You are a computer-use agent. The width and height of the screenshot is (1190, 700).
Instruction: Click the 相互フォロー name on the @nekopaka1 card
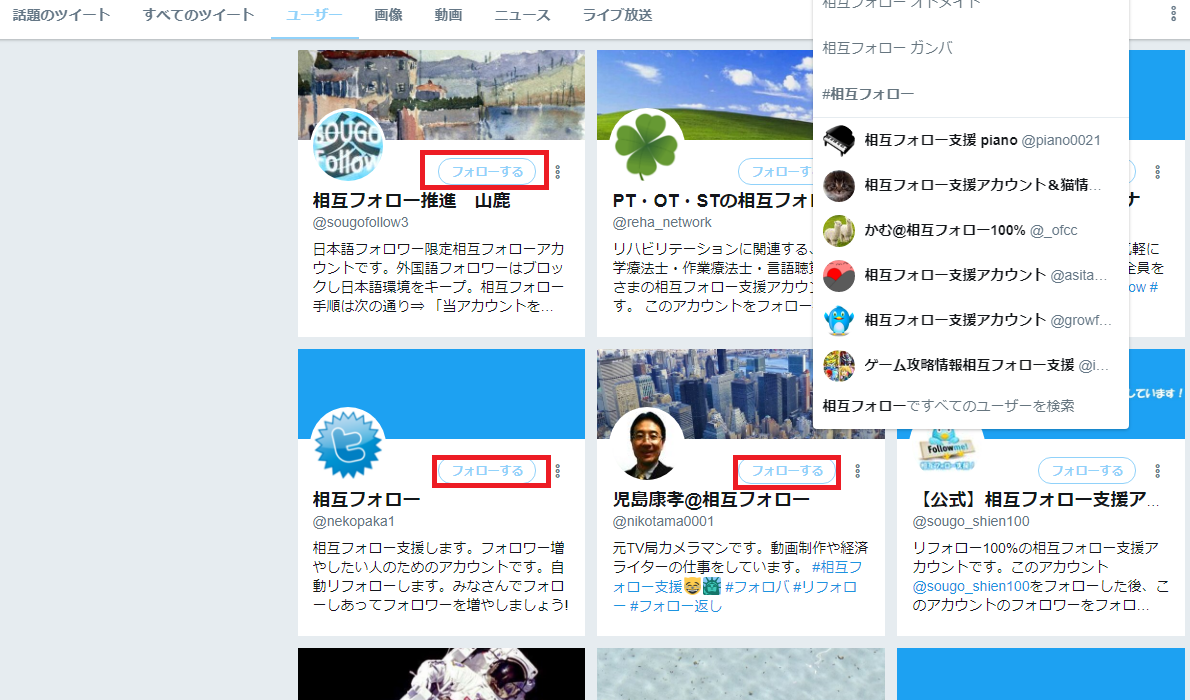[367, 500]
